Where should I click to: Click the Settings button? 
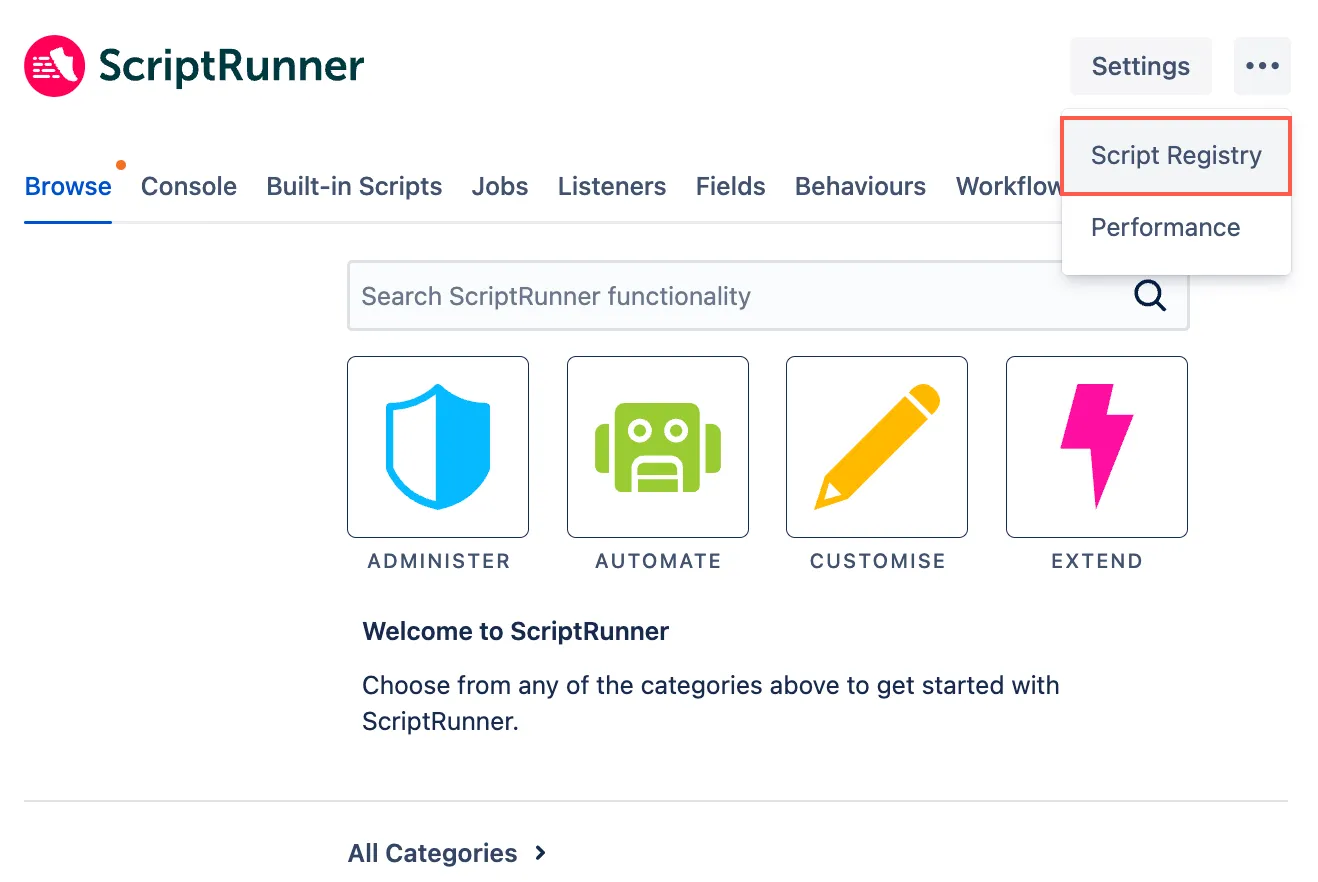[x=1141, y=66]
